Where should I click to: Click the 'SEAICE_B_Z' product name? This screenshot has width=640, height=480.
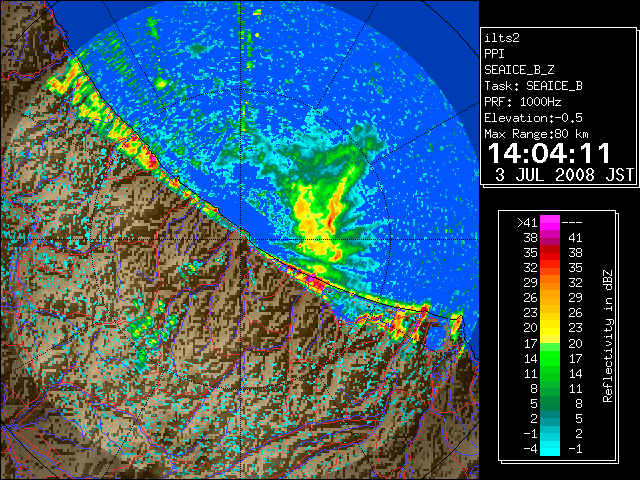pos(519,70)
